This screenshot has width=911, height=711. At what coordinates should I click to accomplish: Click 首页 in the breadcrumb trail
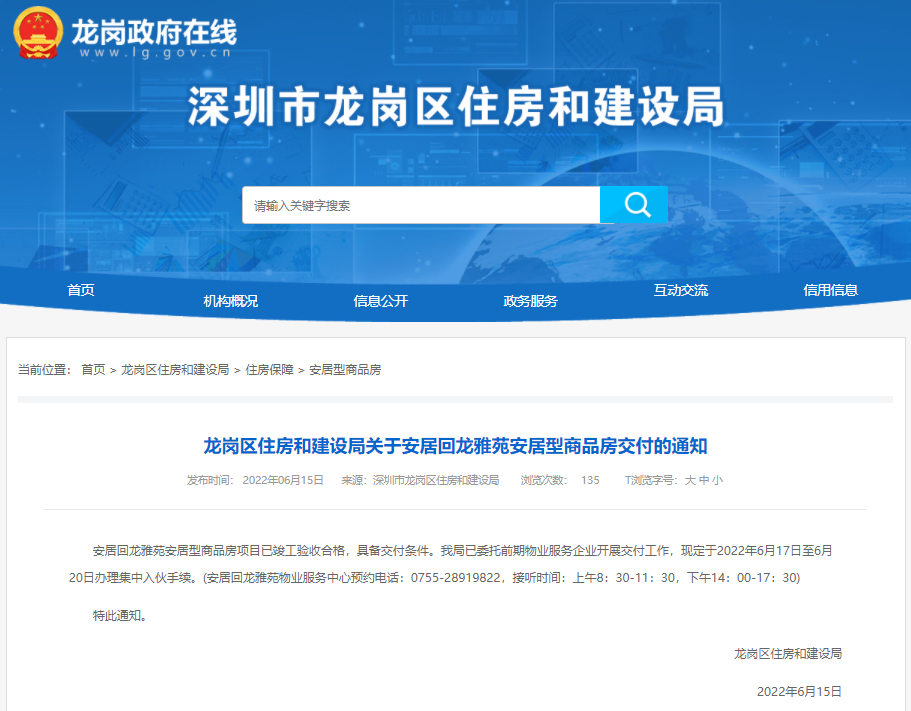pyautogui.click(x=93, y=369)
